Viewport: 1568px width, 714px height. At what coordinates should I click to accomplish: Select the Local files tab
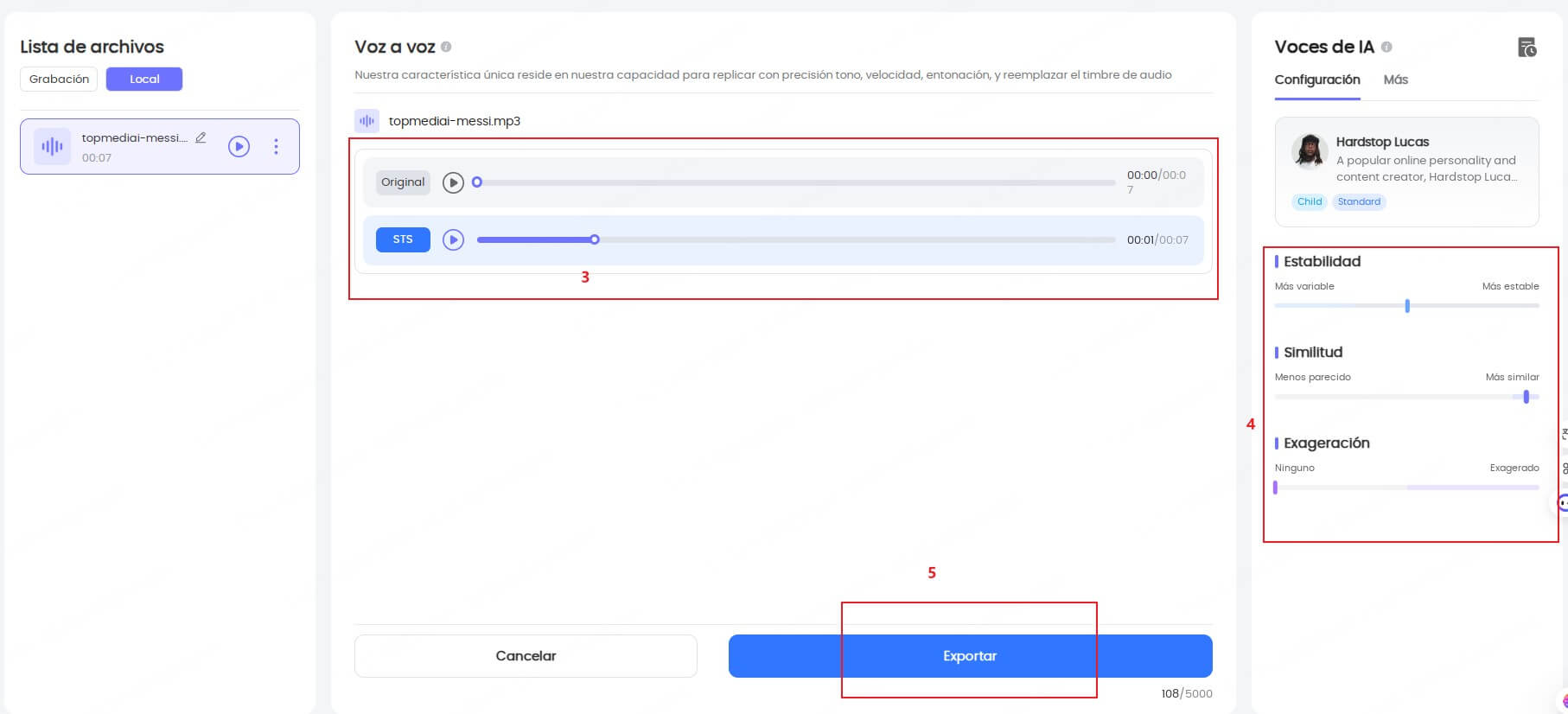[x=144, y=79]
